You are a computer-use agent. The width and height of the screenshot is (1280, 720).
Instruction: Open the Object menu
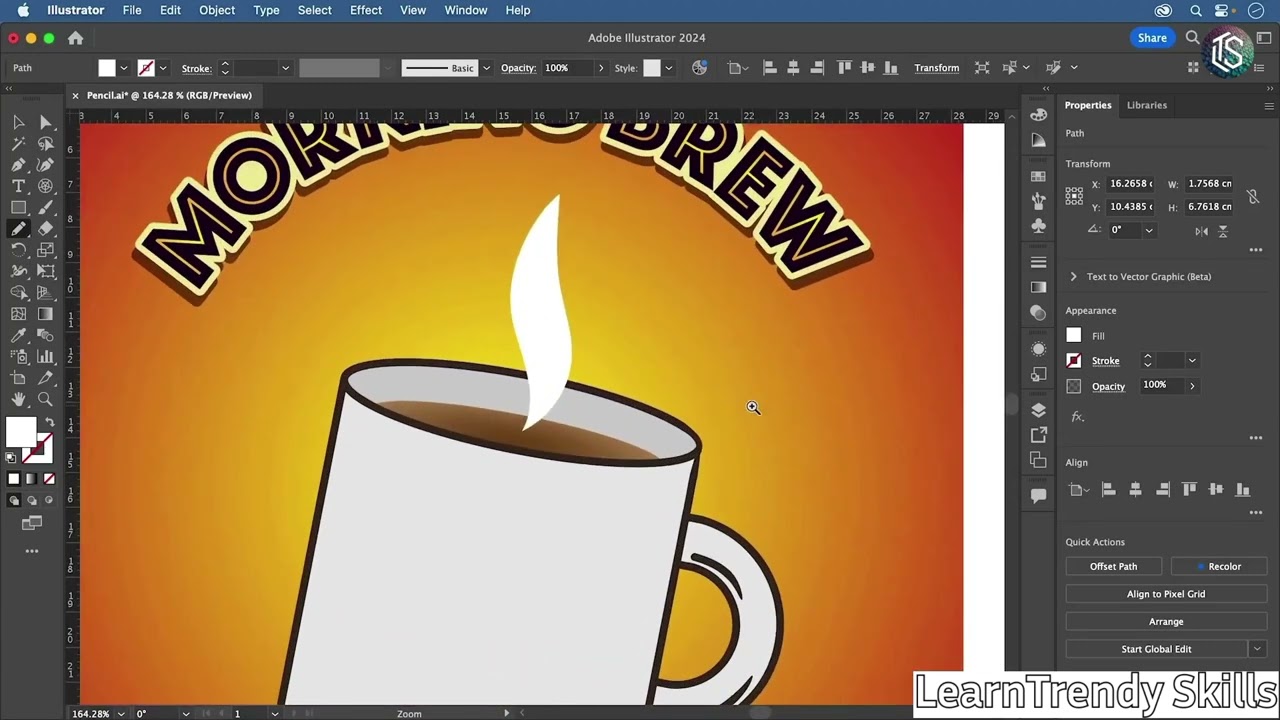tap(217, 10)
